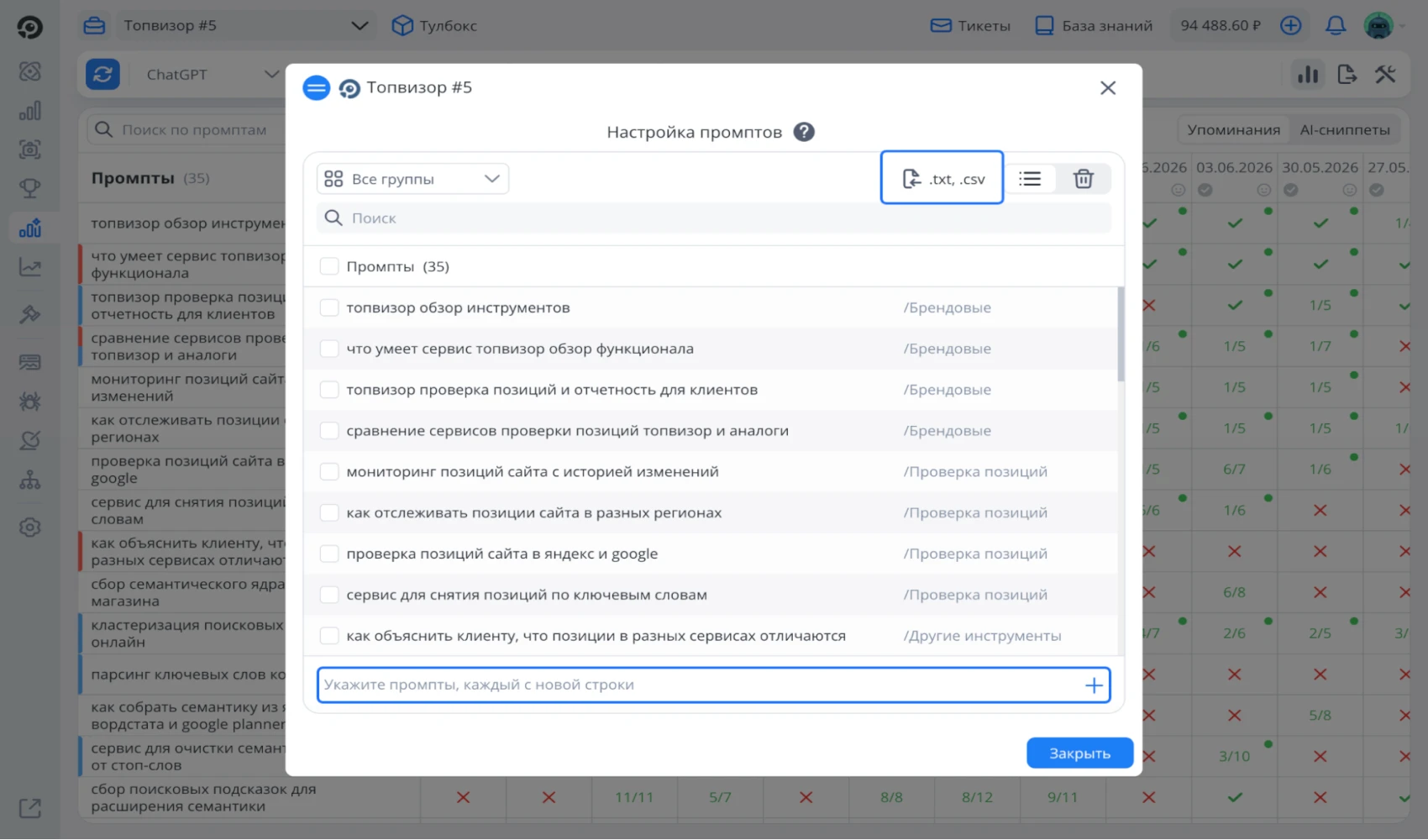1428x840 pixels.
Task: Open 'База знаний' in the top bar
Action: (1094, 25)
